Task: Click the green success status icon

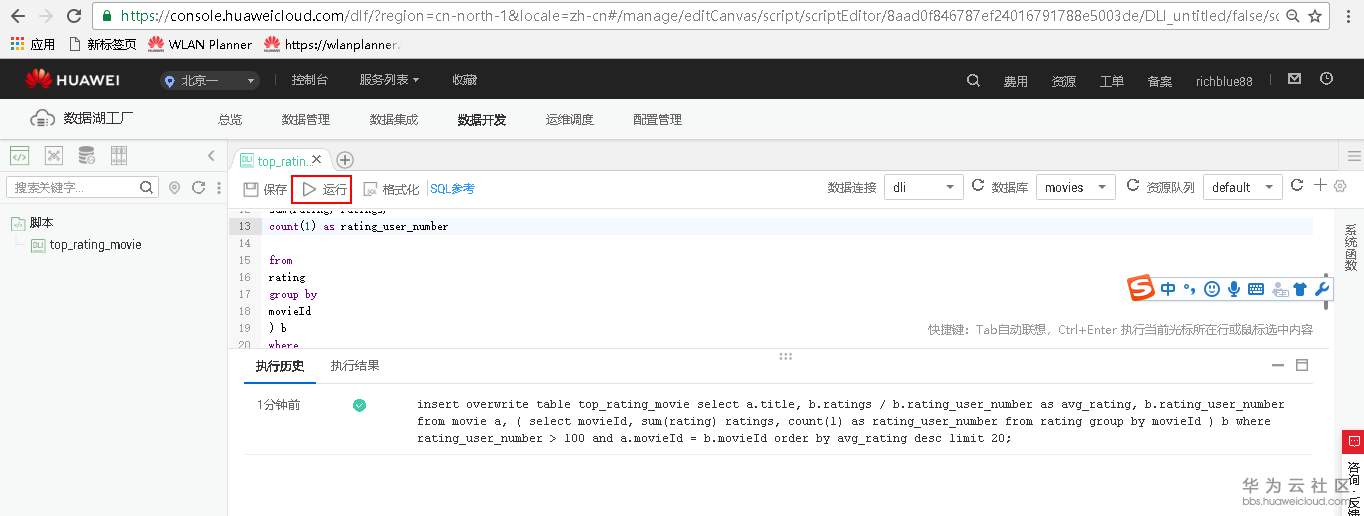Action: coord(359,405)
